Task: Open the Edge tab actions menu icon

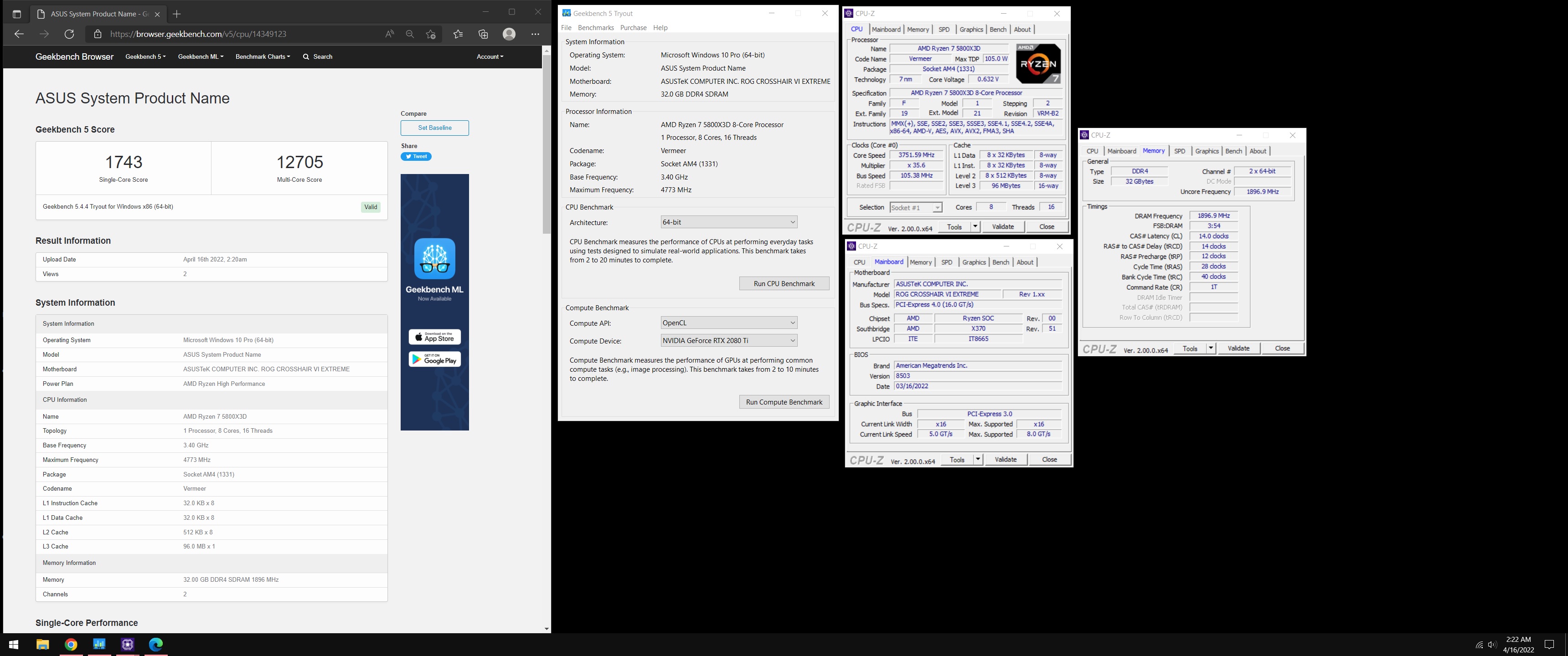Action: click(16, 14)
